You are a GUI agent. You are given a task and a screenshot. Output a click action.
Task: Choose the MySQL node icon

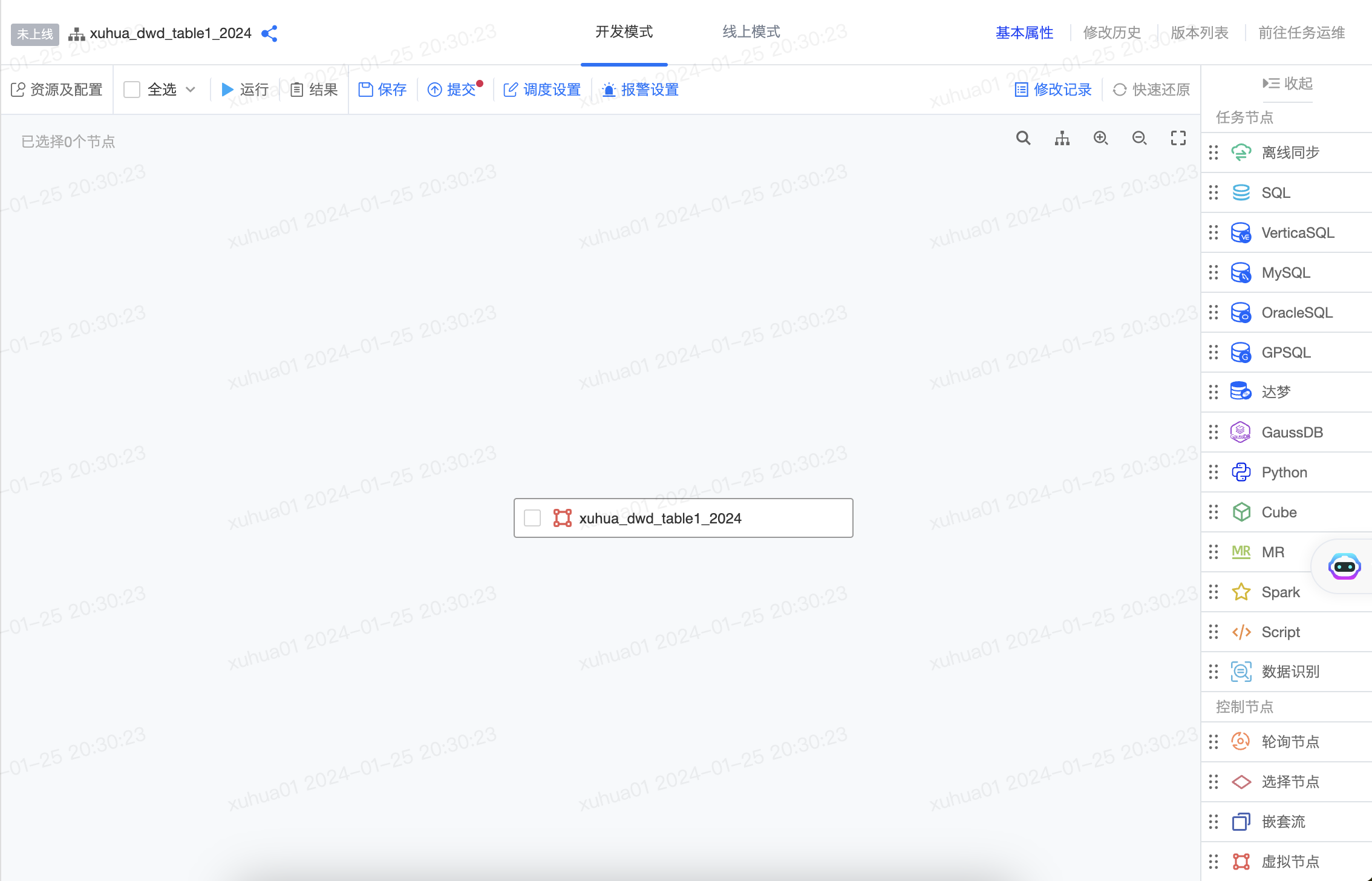click(x=1241, y=272)
